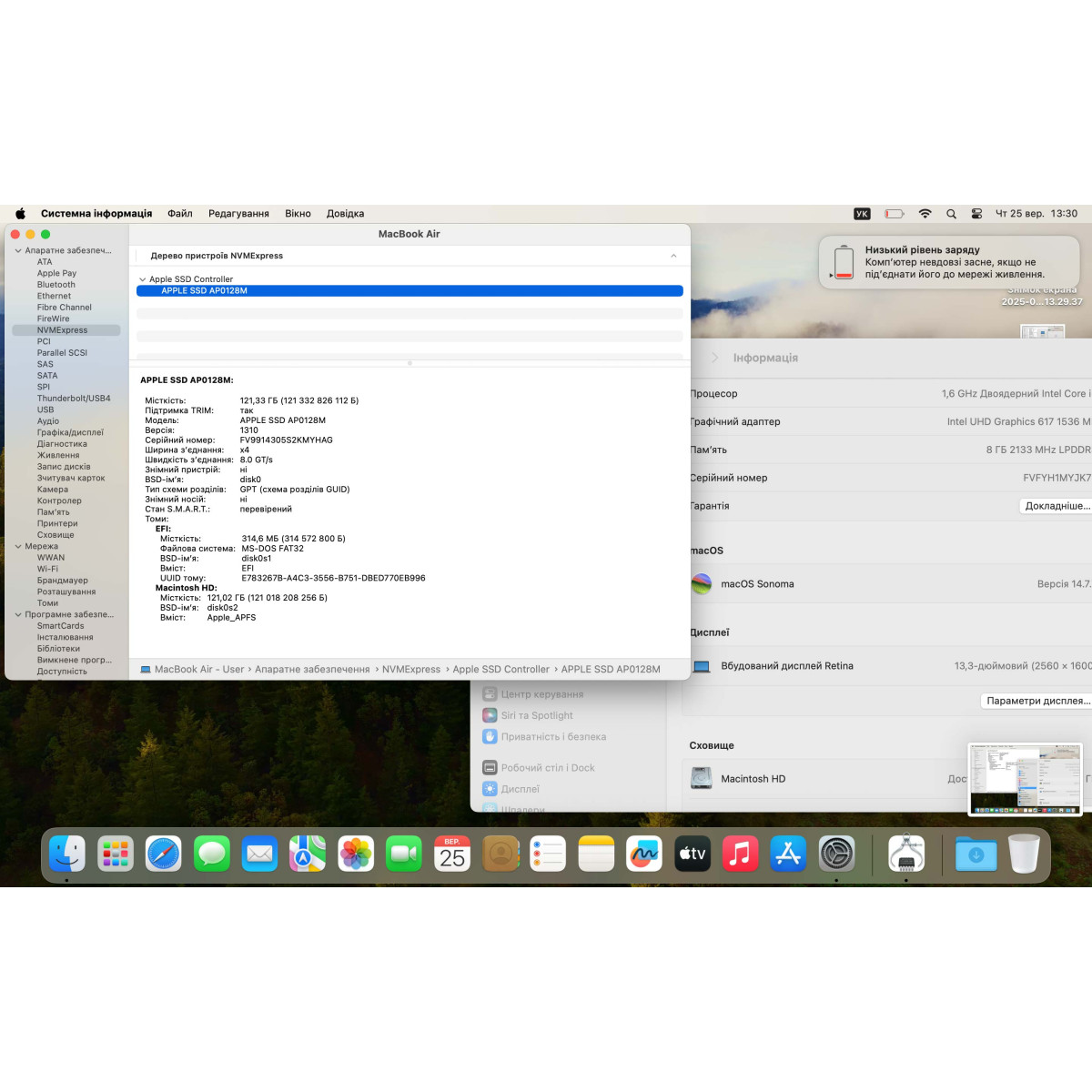Click the low battery notification banner
1092x1092 pixels.
coord(949,262)
